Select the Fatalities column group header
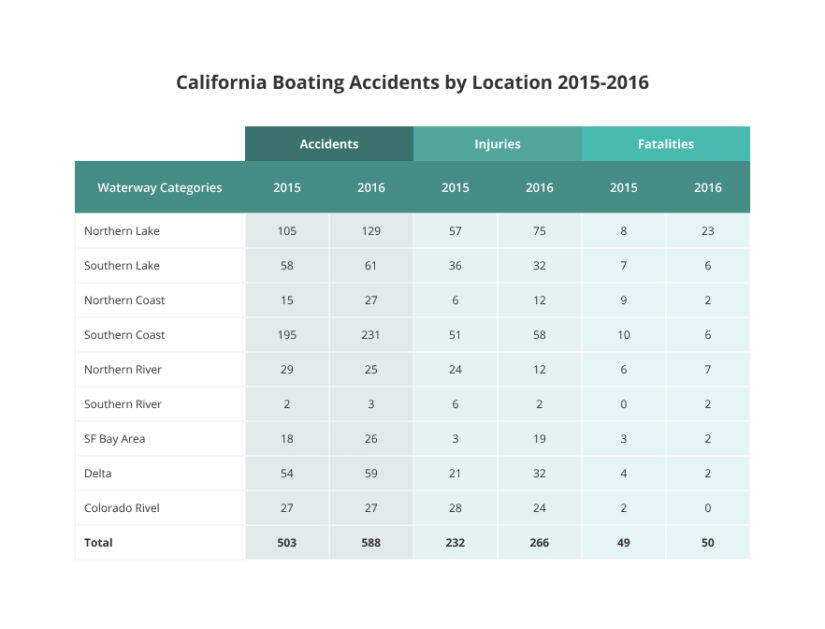Image resolution: width=825 pixels, height=629 pixels. click(666, 144)
